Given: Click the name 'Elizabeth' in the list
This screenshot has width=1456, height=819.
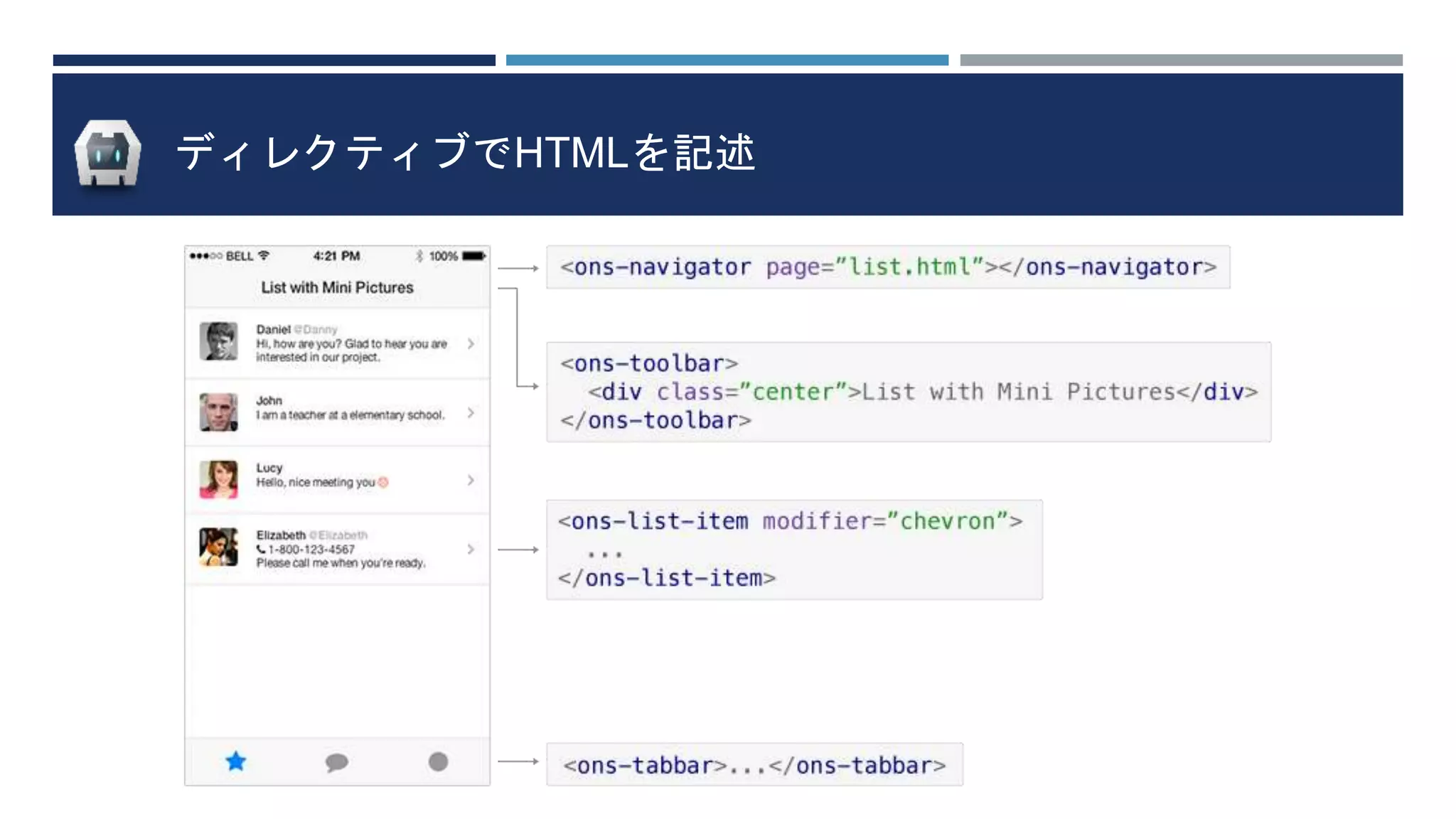Looking at the screenshot, I should point(281,535).
